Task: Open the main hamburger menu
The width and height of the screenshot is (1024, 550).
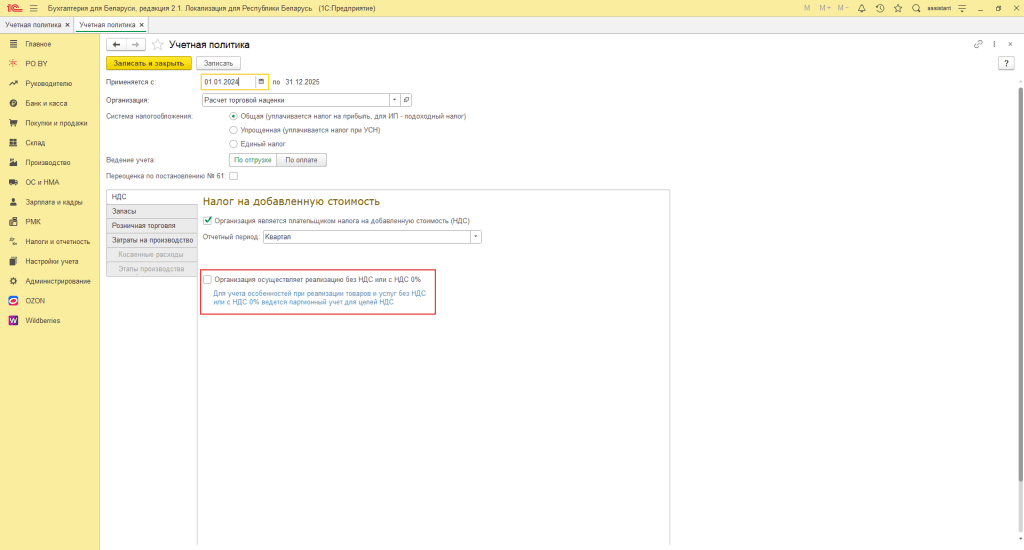Action: [x=33, y=8]
